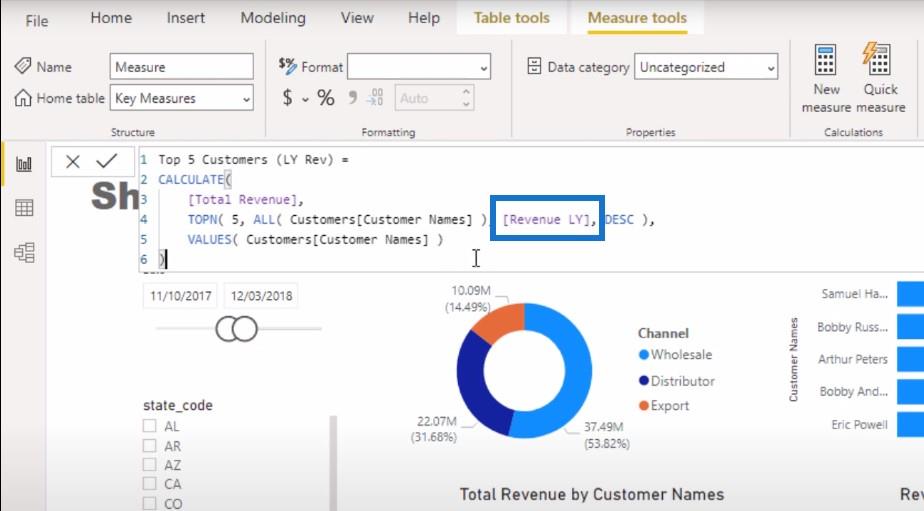The height and width of the screenshot is (511, 924).
Task: Click the decimal places icon
Action: [x=375, y=97]
